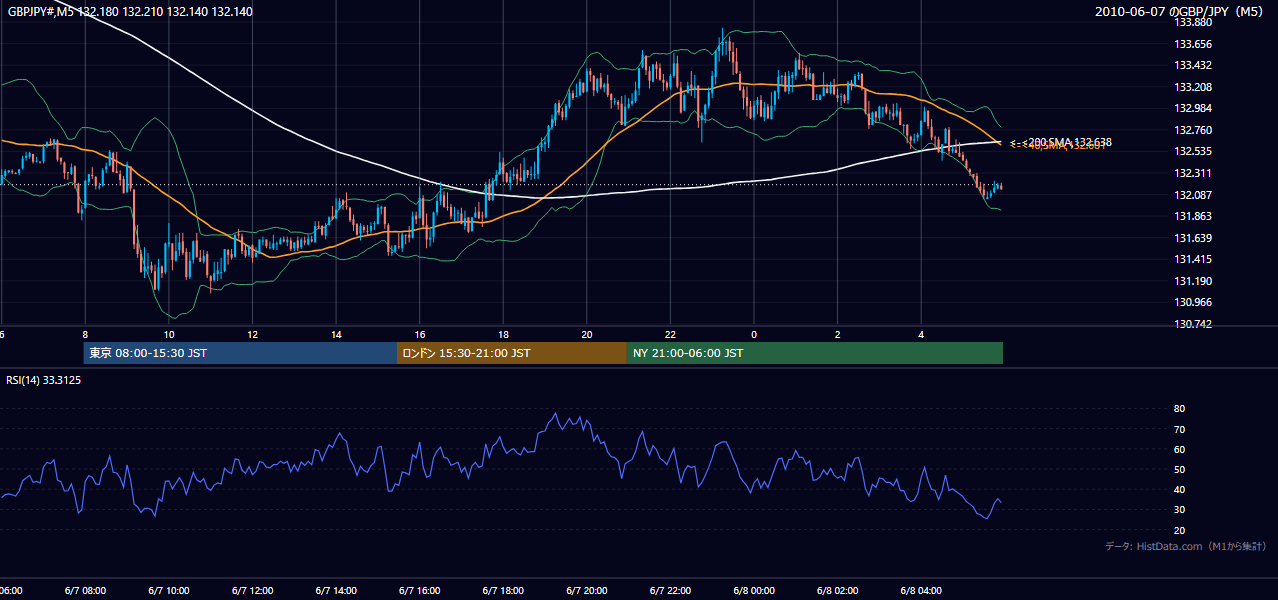Click the 6/7 08:00 time axis label
Screen dimensions: 1278x600
[85, 590]
